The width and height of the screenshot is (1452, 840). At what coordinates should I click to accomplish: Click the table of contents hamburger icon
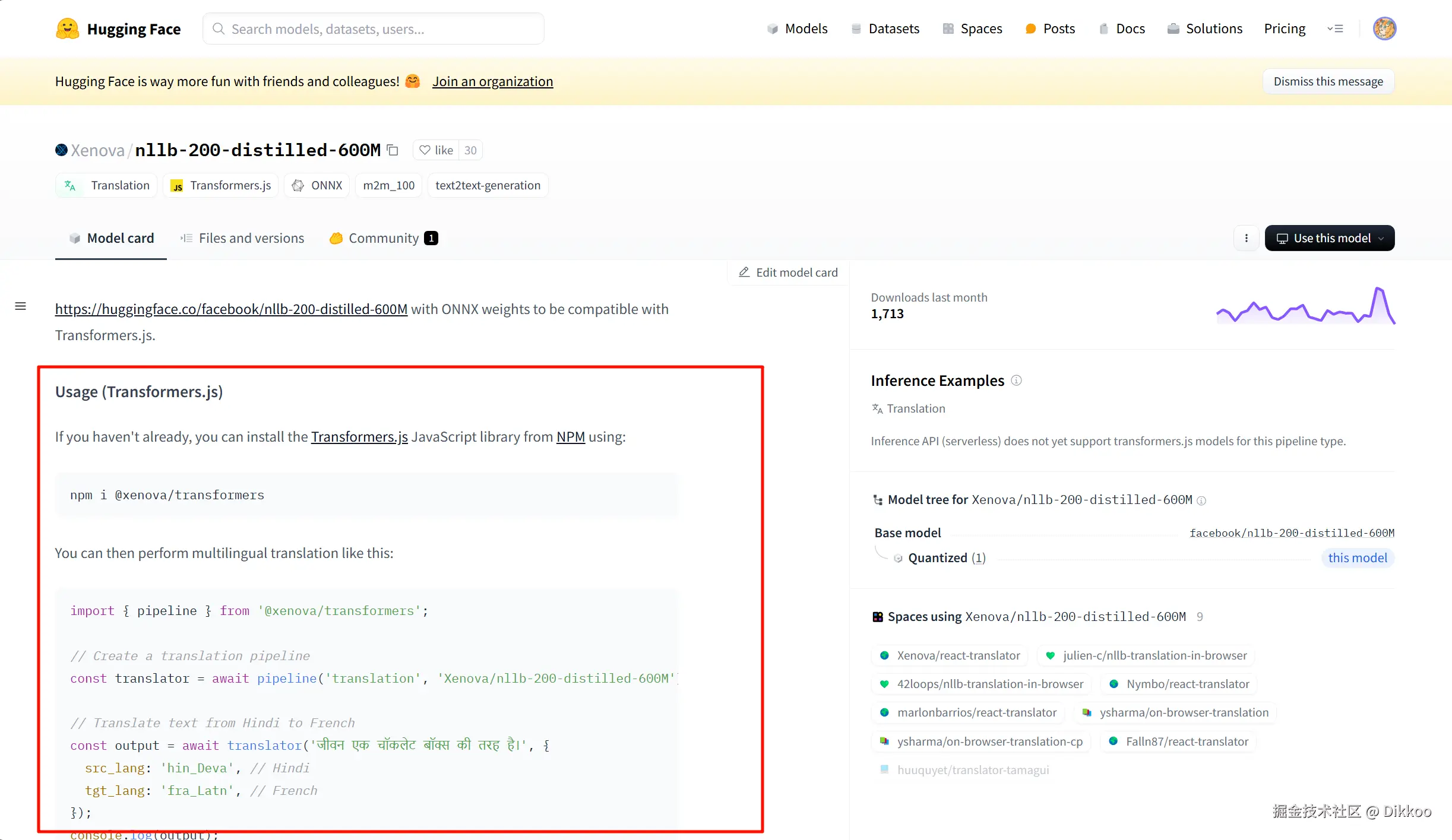(x=21, y=306)
